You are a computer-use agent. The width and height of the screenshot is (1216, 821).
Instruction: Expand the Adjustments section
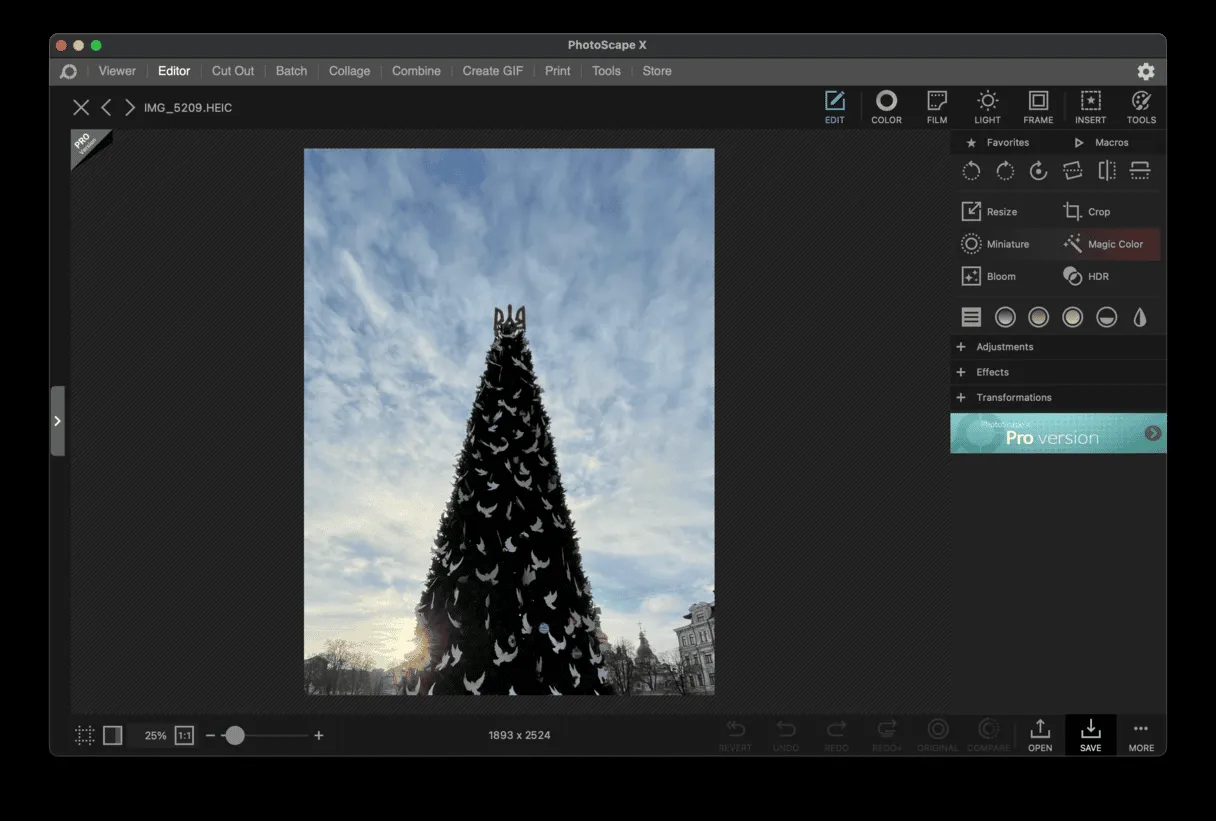(x=1004, y=346)
